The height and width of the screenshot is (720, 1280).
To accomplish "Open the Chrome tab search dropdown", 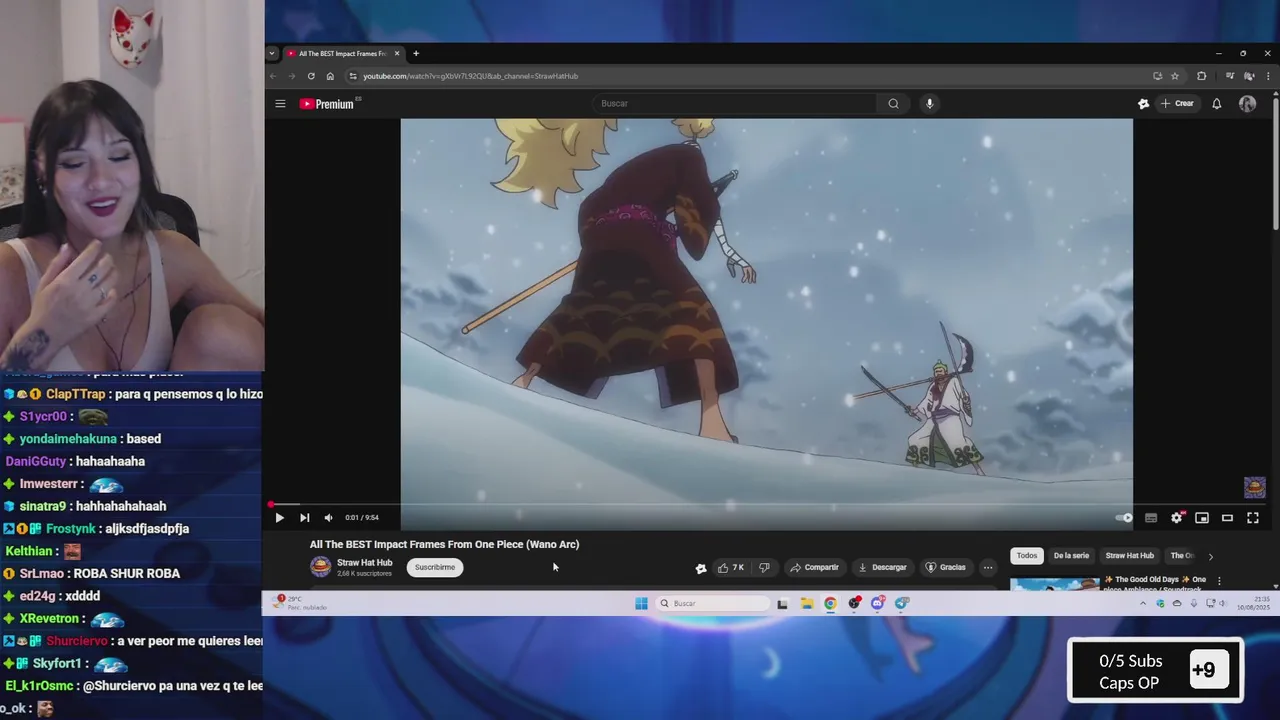I will (x=271, y=53).
